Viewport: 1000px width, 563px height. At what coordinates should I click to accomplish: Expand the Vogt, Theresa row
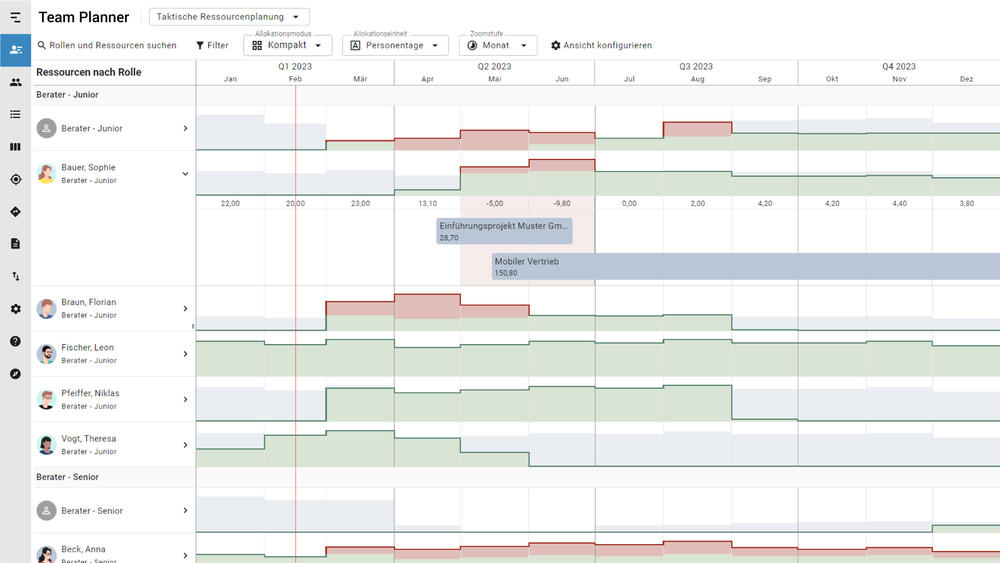point(186,445)
